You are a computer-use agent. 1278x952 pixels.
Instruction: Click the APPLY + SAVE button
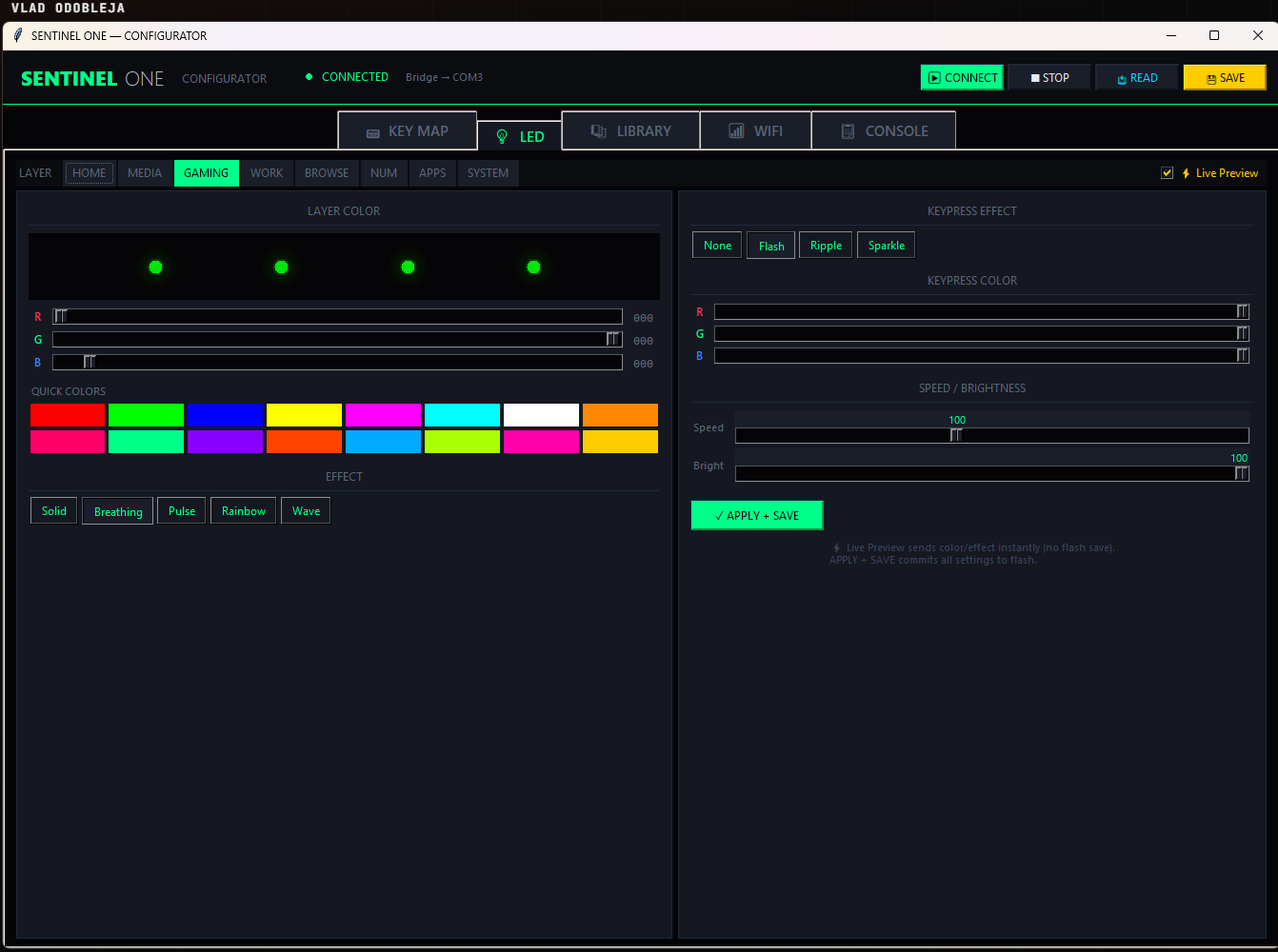[x=757, y=515]
